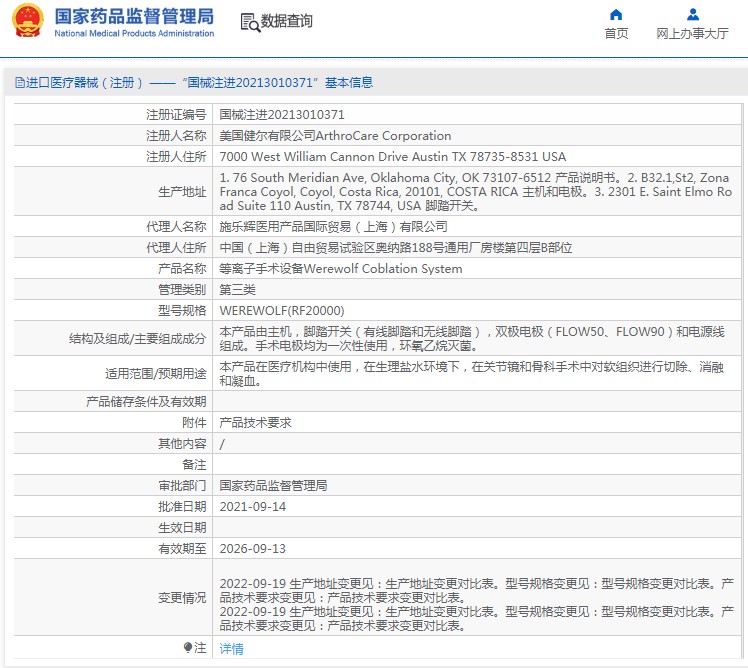Click the slash value in 其他内容 row
The image size is (748, 668).
point(222,444)
